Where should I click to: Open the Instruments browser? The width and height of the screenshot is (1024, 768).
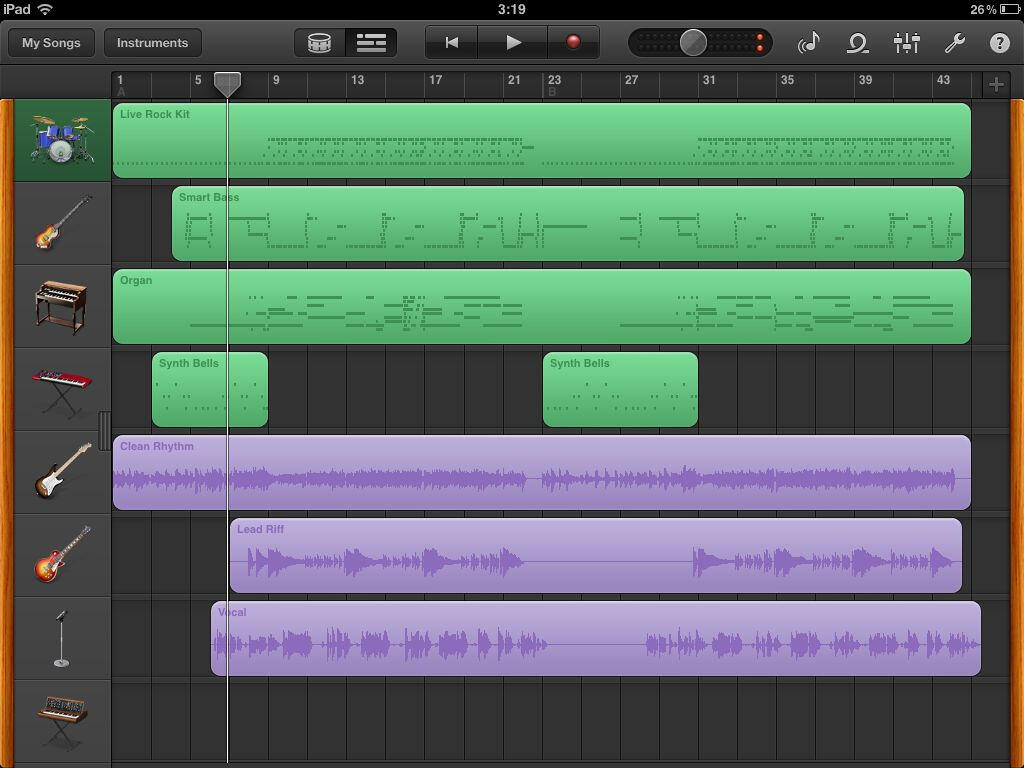click(x=152, y=43)
